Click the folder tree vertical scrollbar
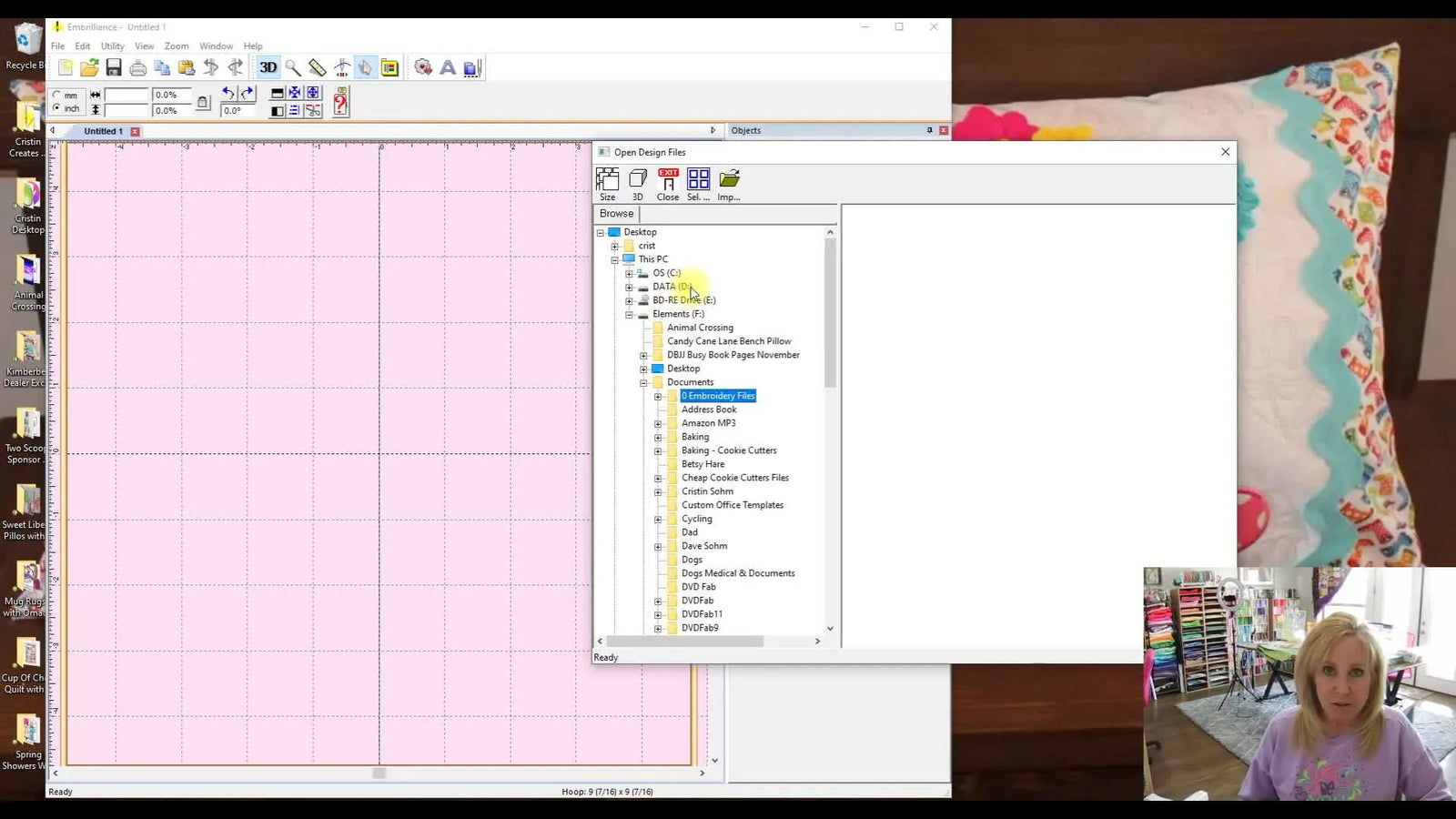This screenshot has height=819, width=1456. pos(830,312)
